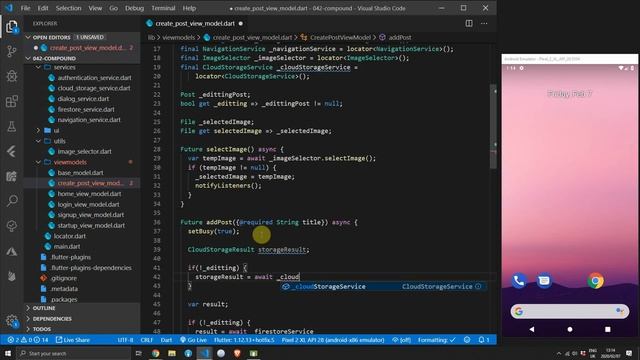The image size is (640, 360).
Task: Open the Source Control view
Action: 12,51
